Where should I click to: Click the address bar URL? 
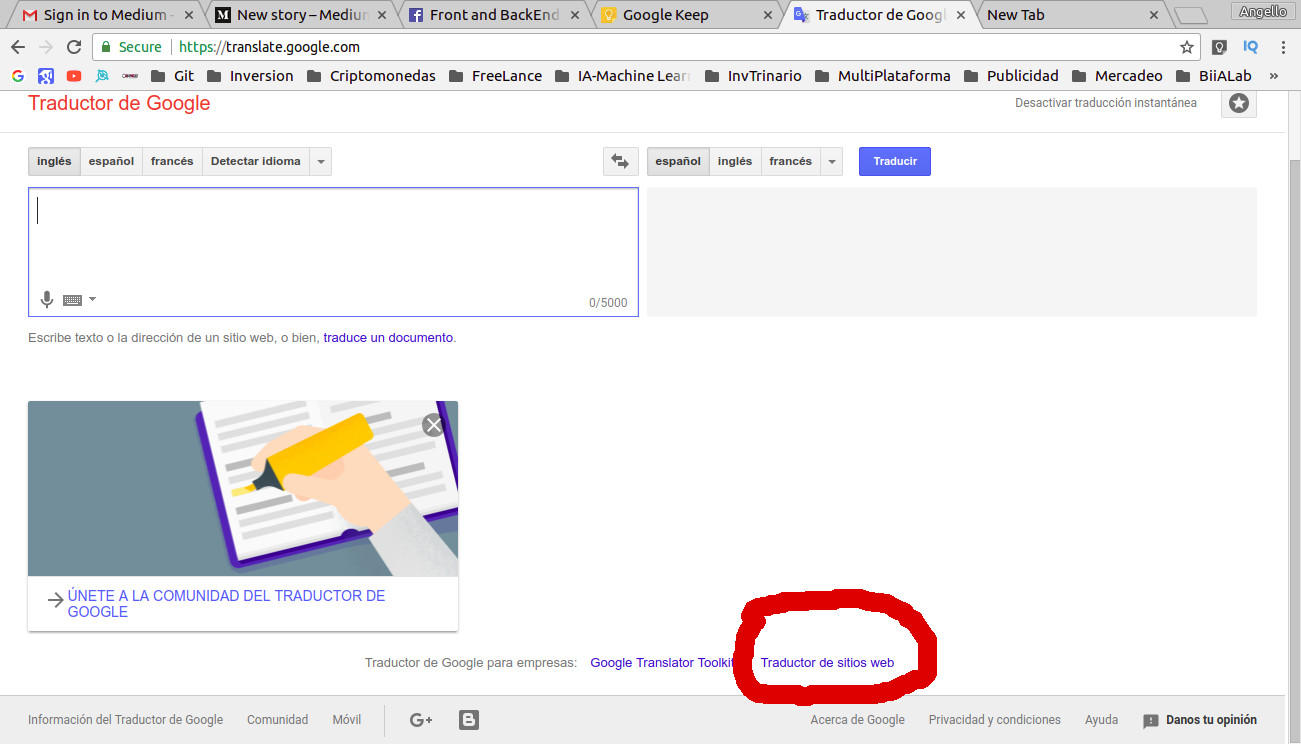coord(269,47)
